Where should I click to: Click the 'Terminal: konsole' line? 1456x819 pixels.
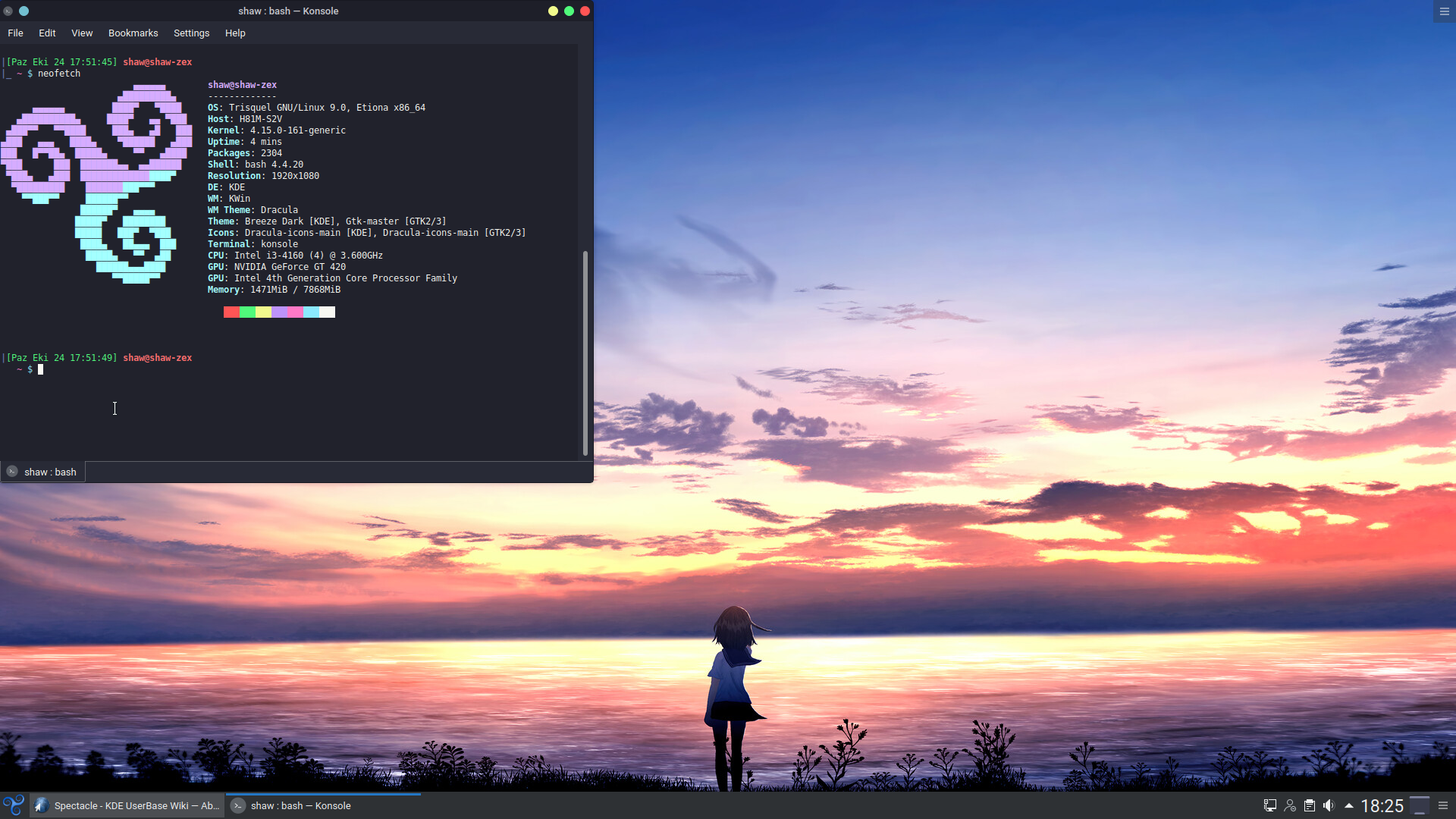253,244
